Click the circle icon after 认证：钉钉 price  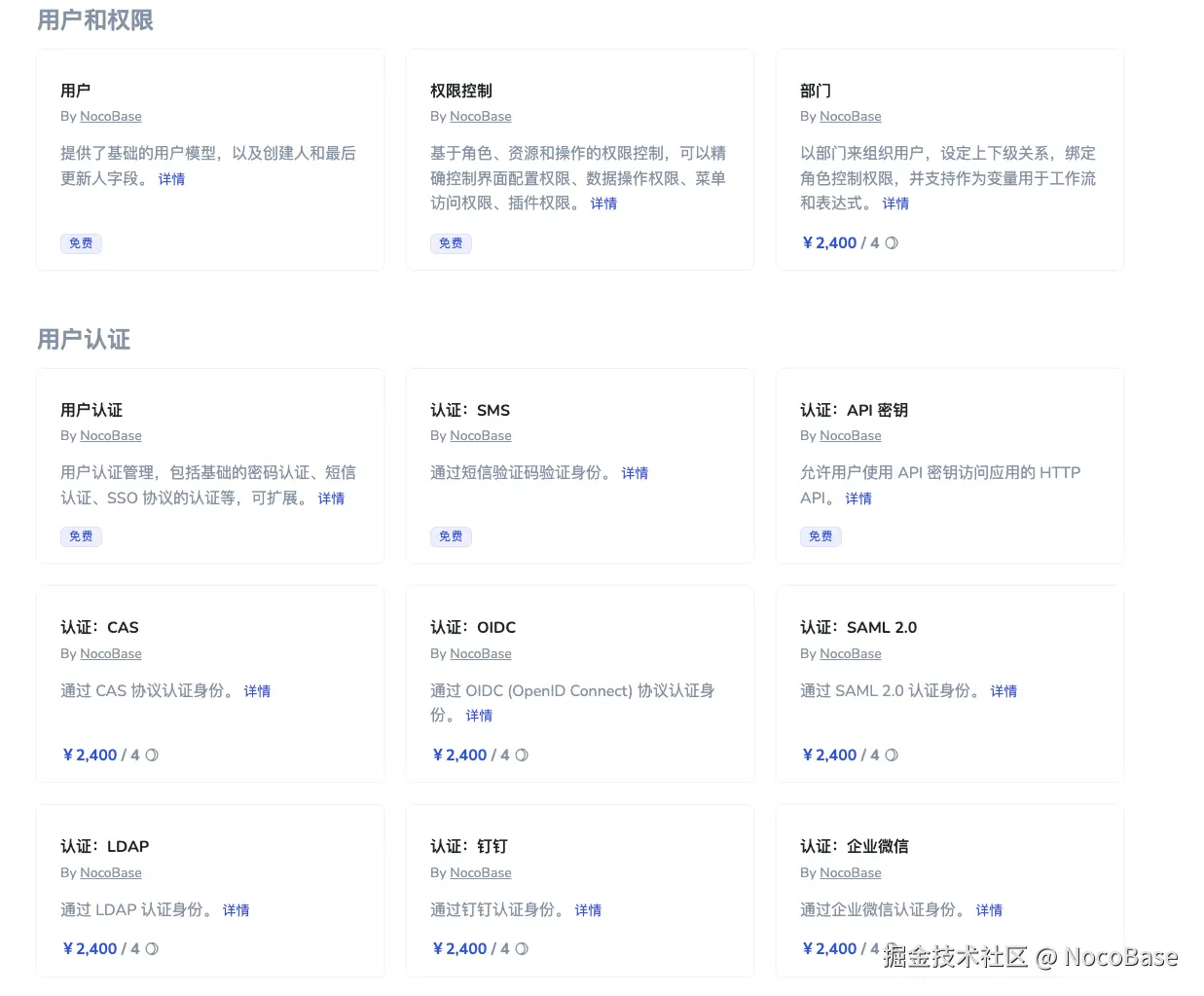click(522, 948)
